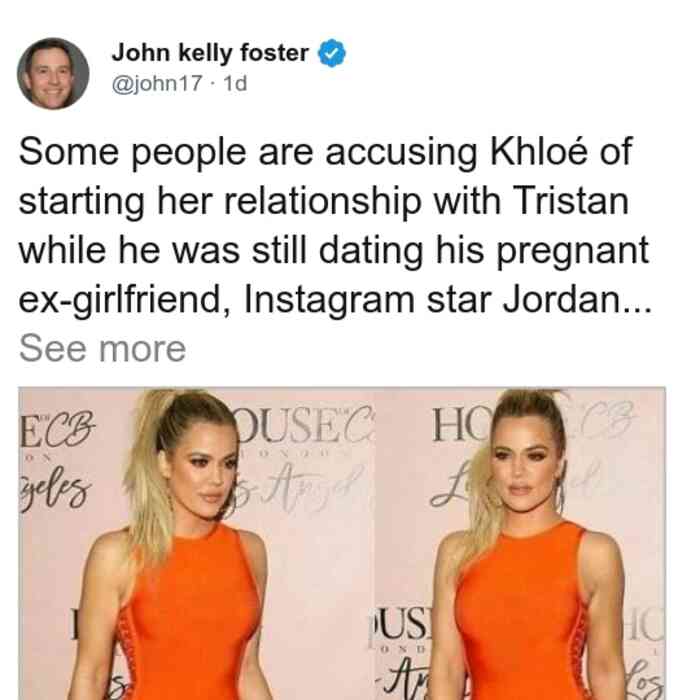Image resolution: width=700 pixels, height=700 pixels.
Task: Open the right photo of the post
Action: (x=521, y=543)
